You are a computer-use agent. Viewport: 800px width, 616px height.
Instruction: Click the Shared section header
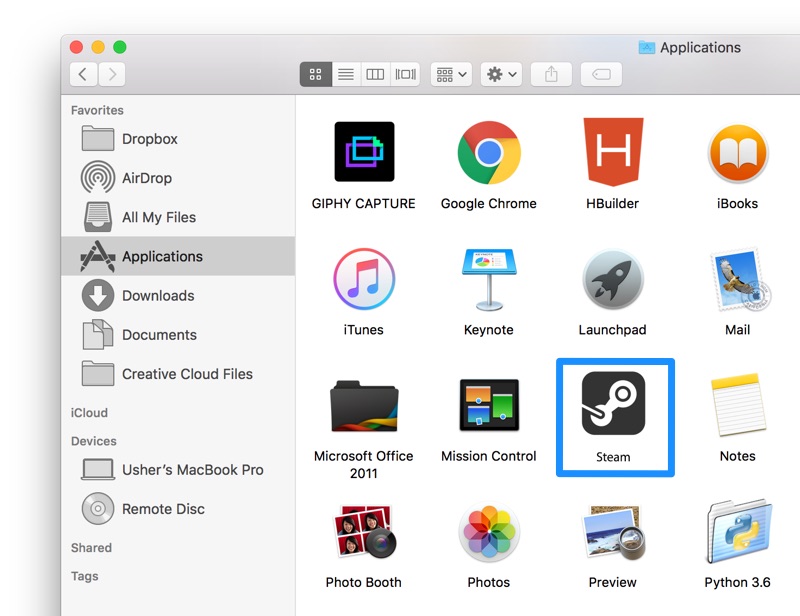pos(91,548)
